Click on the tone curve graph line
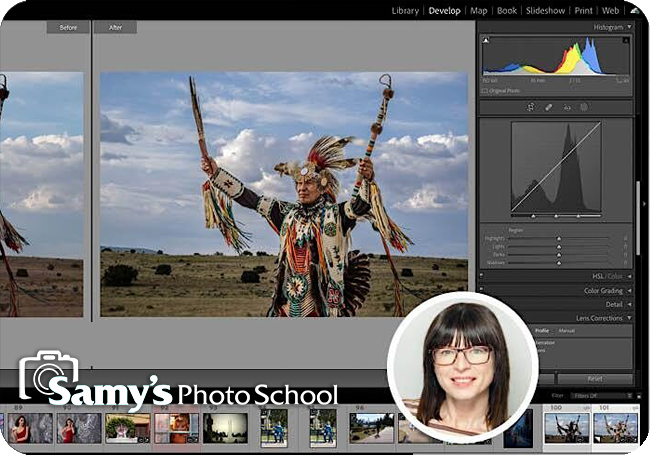 pos(556,167)
